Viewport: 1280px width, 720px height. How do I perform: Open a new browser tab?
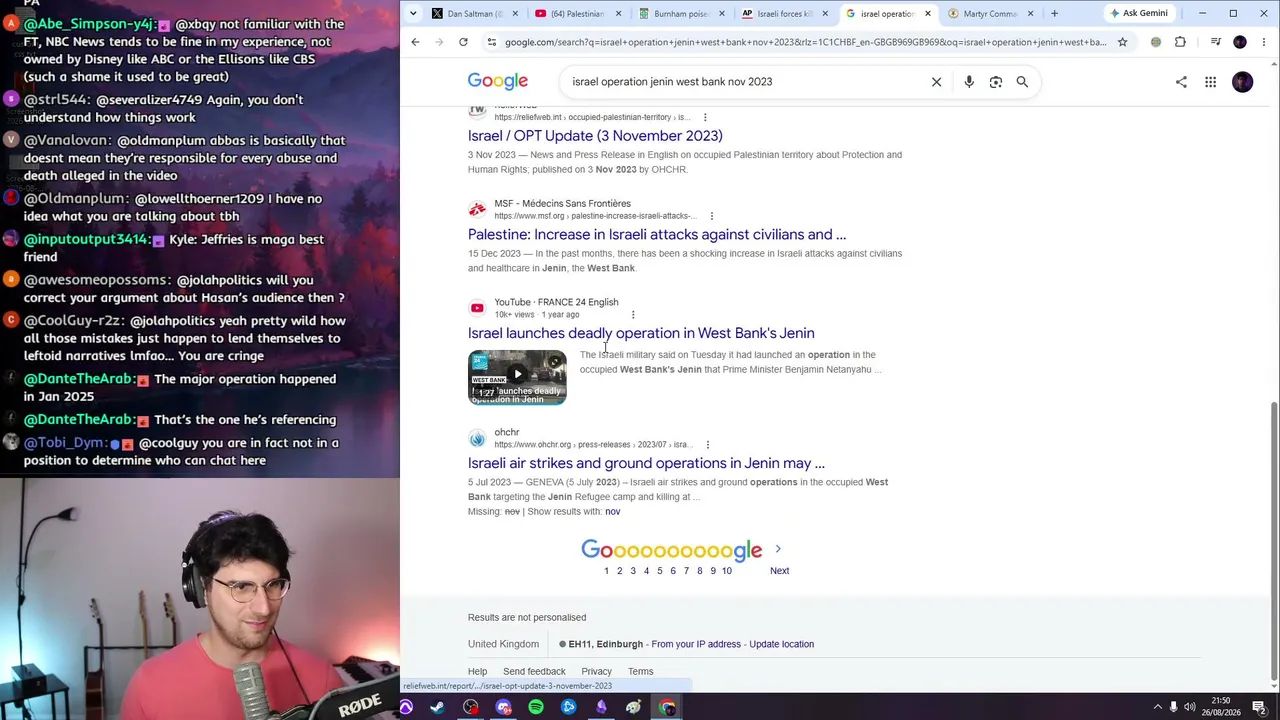(x=1054, y=14)
